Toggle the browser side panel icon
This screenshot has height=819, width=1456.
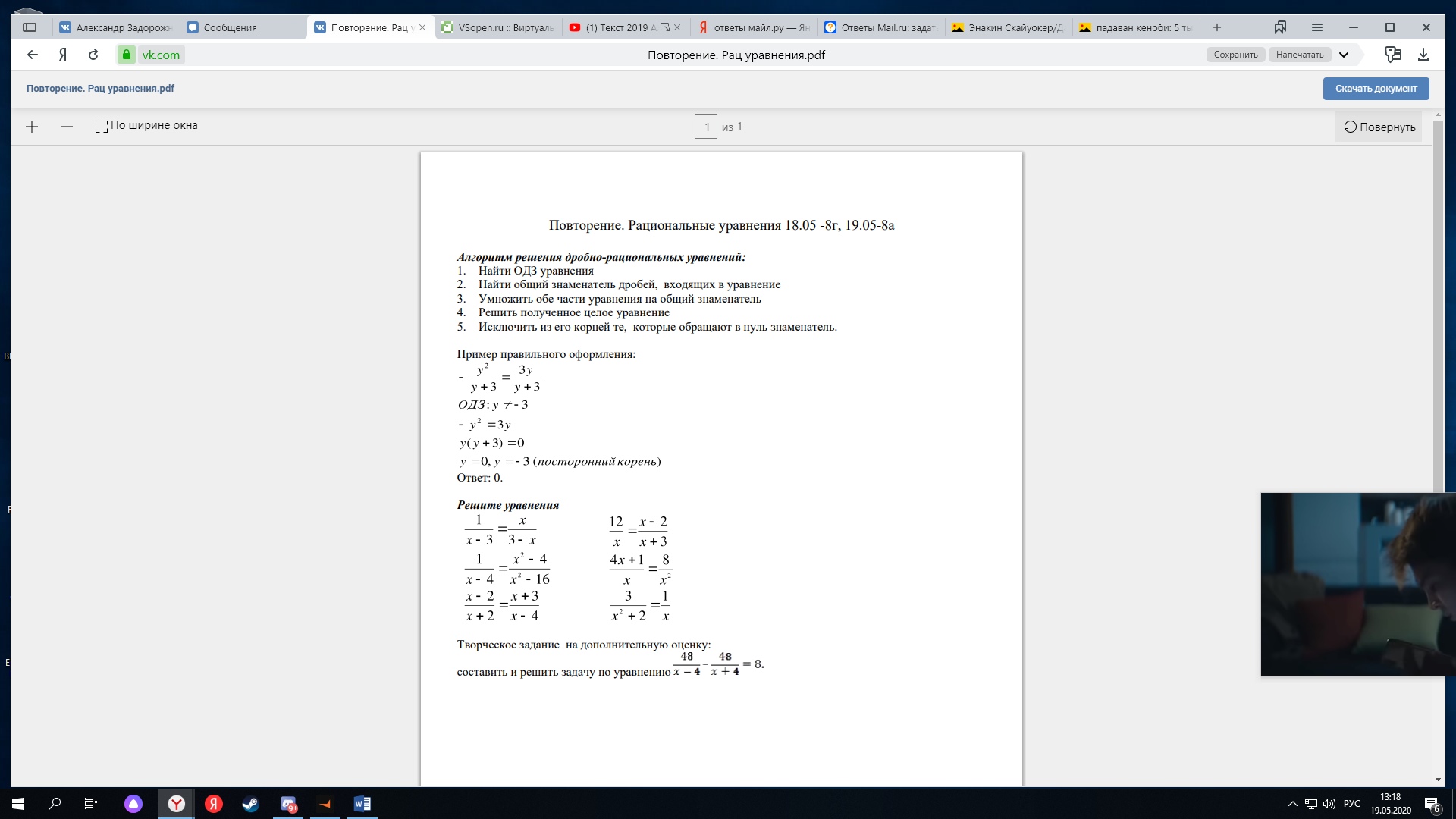coord(30,27)
